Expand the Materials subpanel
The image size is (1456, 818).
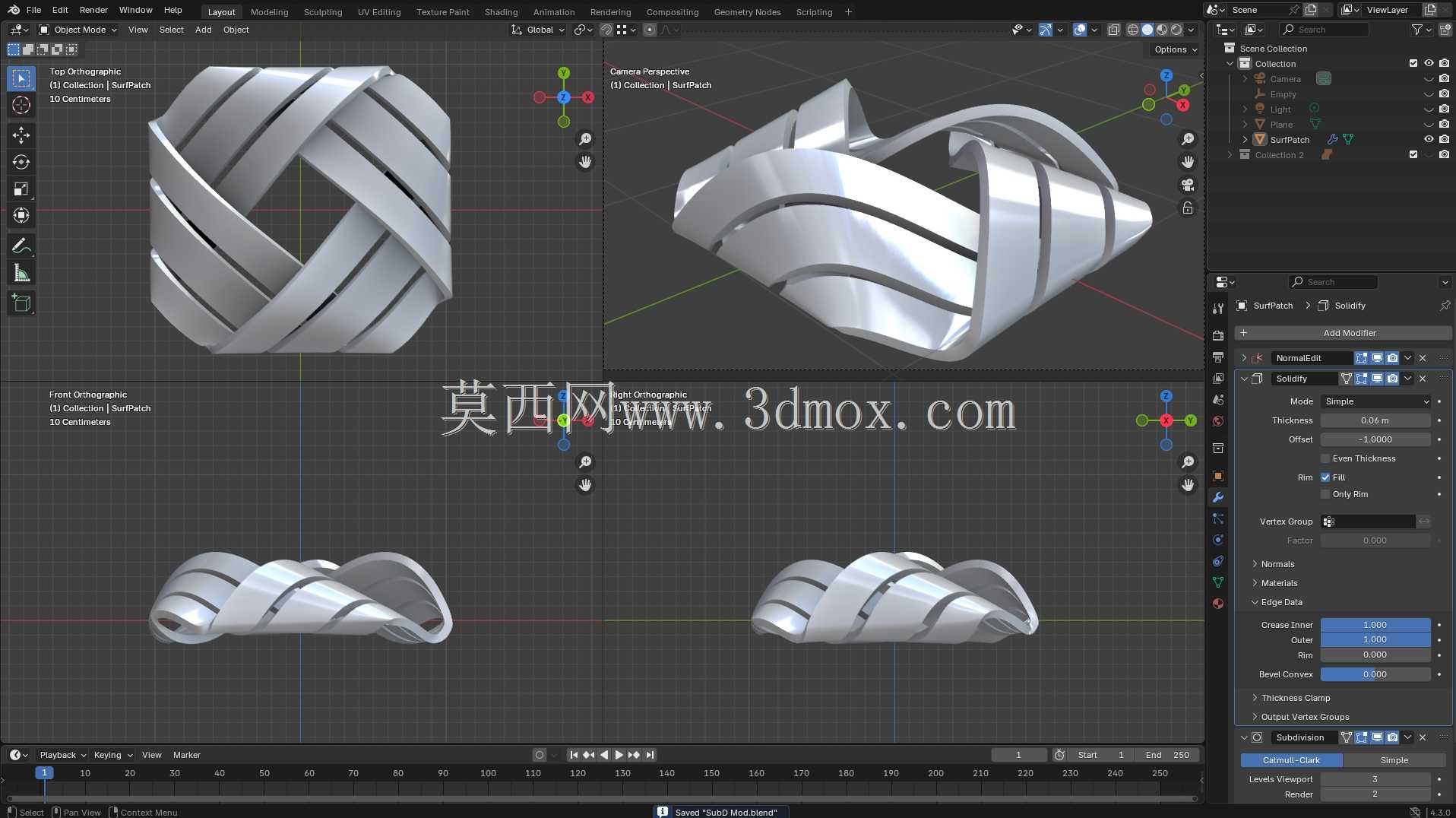click(1279, 583)
